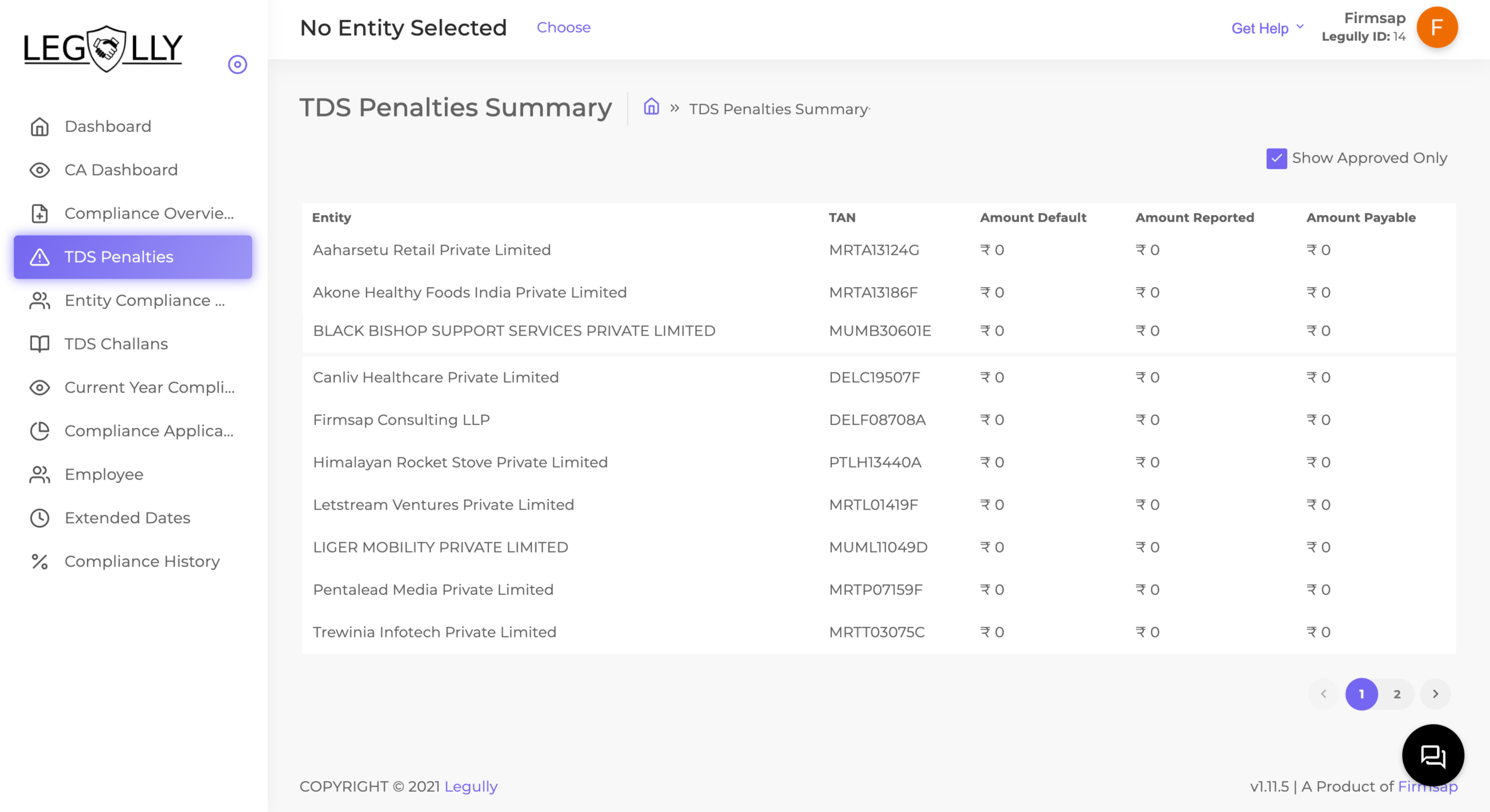Select Firmsap Consulting LLP row
This screenshot has height=812, width=1490.
[879, 419]
